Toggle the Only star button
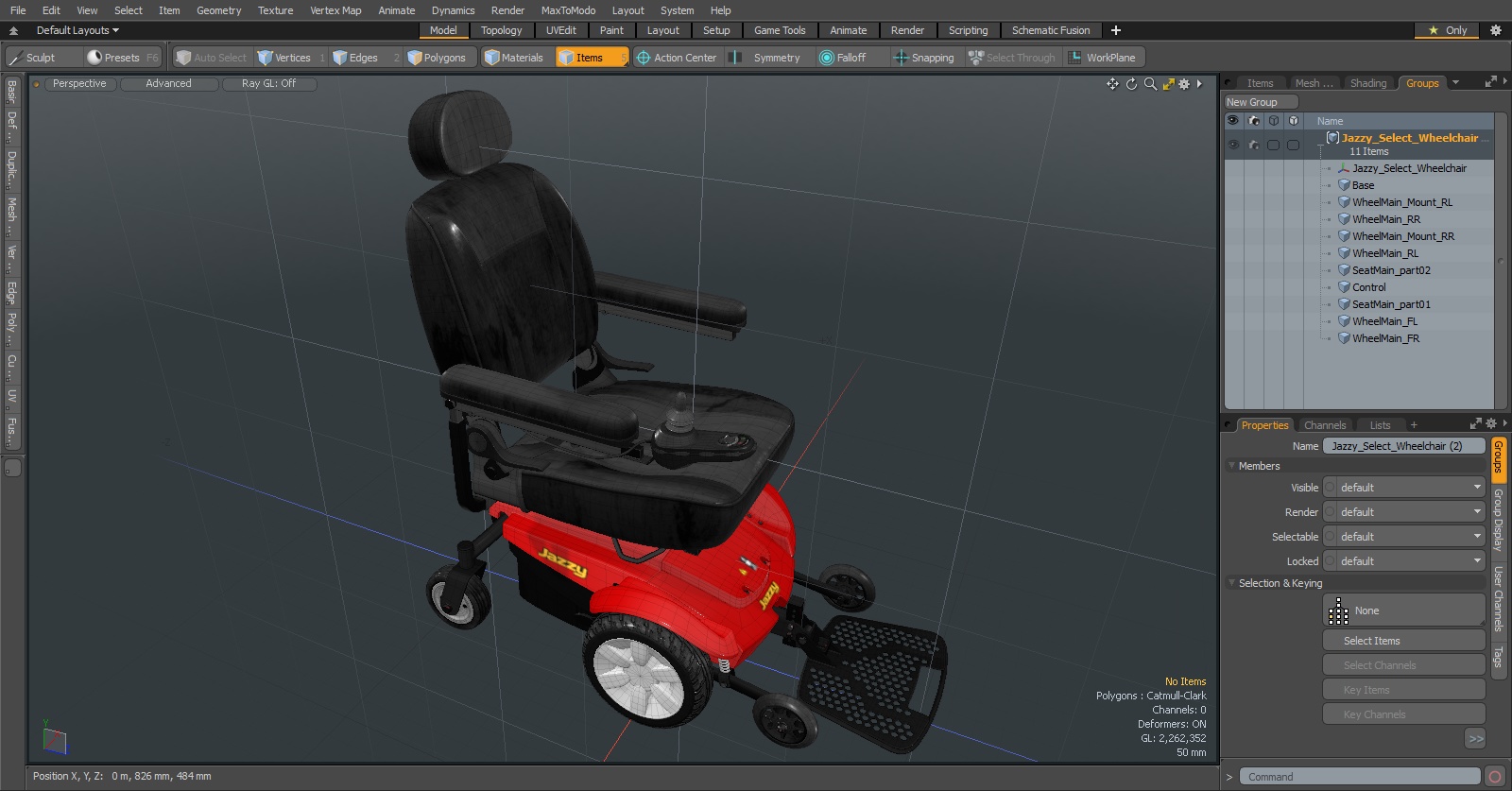 coord(1448,30)
